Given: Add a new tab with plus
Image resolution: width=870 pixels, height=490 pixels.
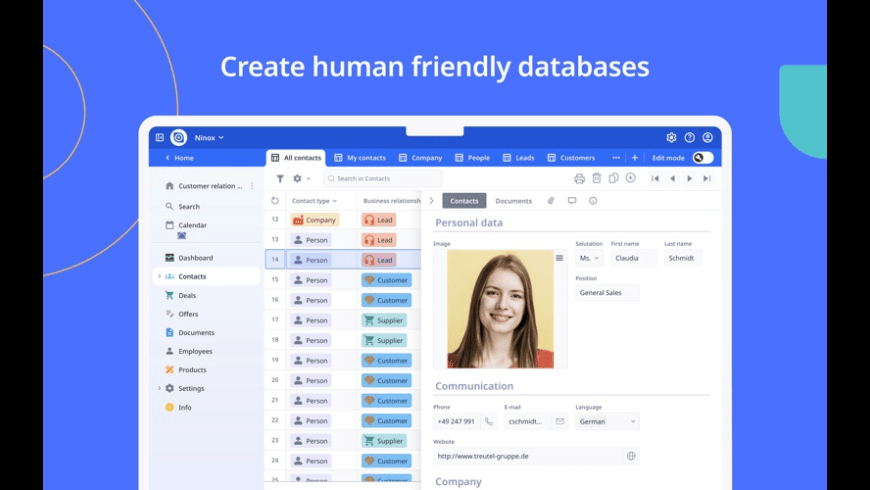Looking at the screenshot, I should tap(635, 158).
